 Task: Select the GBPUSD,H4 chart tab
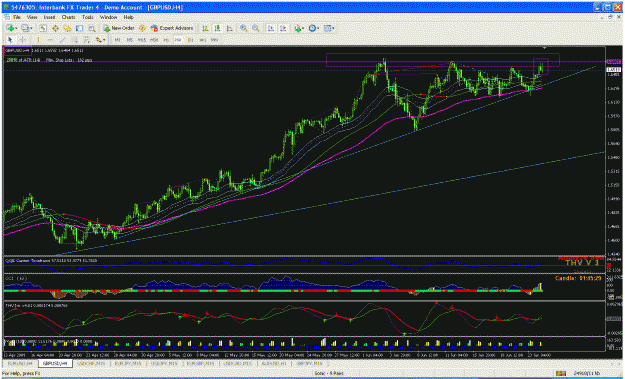tap(56, 363)
